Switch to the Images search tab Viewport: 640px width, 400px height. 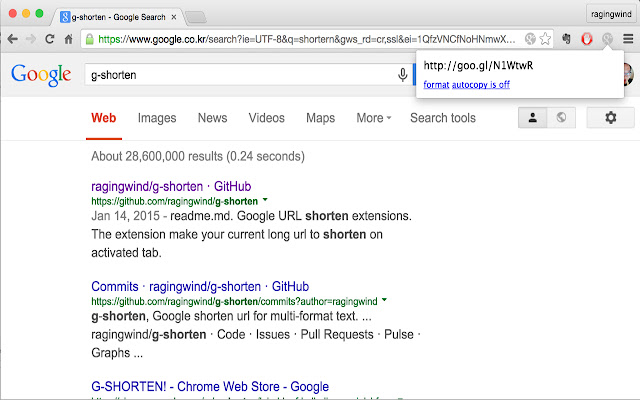pos(157,118)
